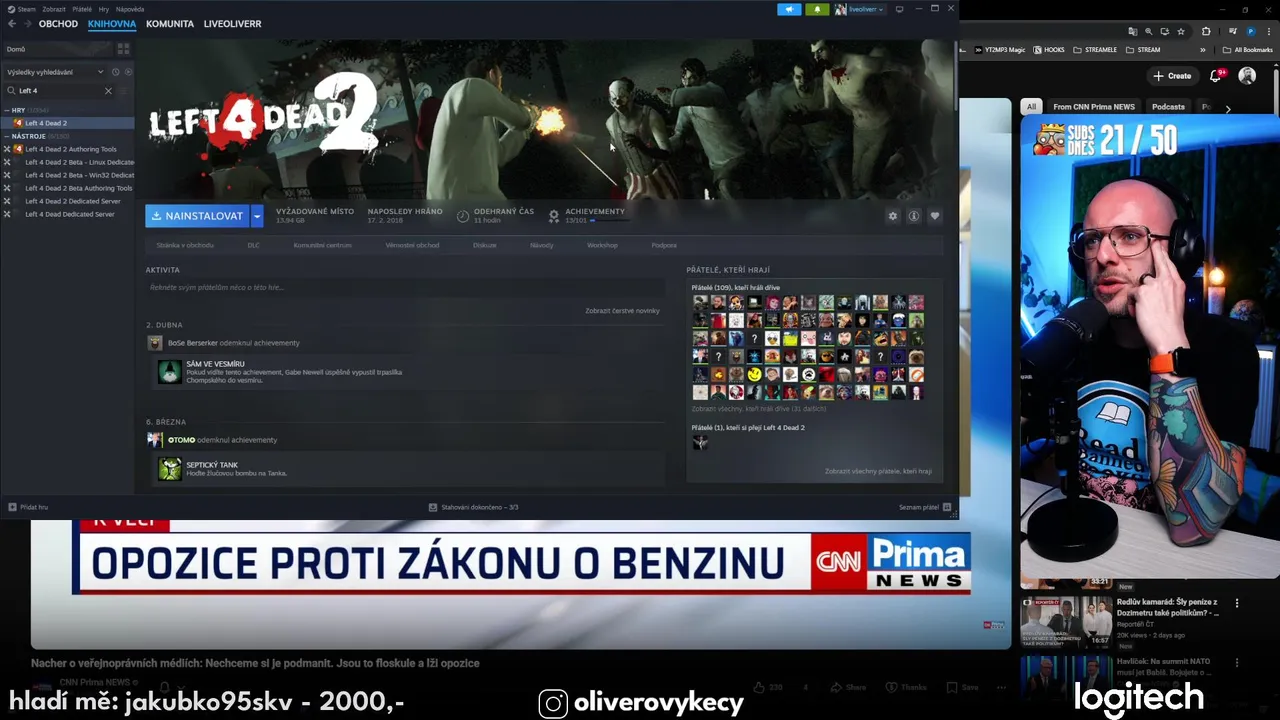Open the advanced filter icon beside search
Image resolution: width=1280 pixels, height=720 pixels.
124,91
